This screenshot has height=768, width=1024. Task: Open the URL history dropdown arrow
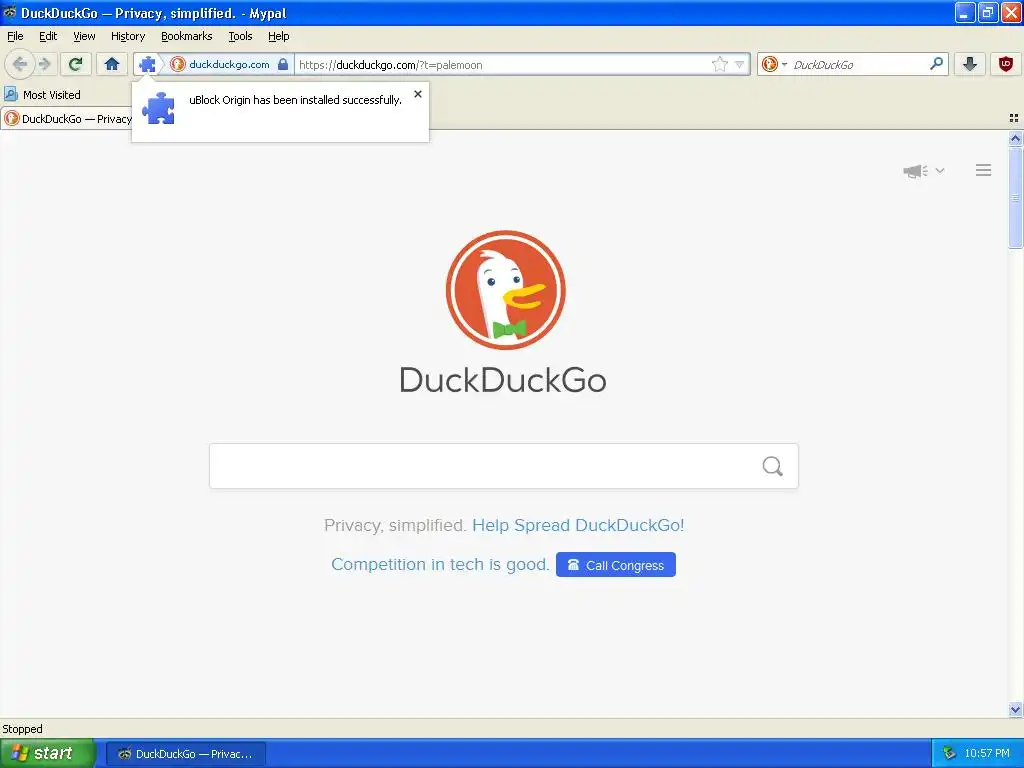point(739,64)
